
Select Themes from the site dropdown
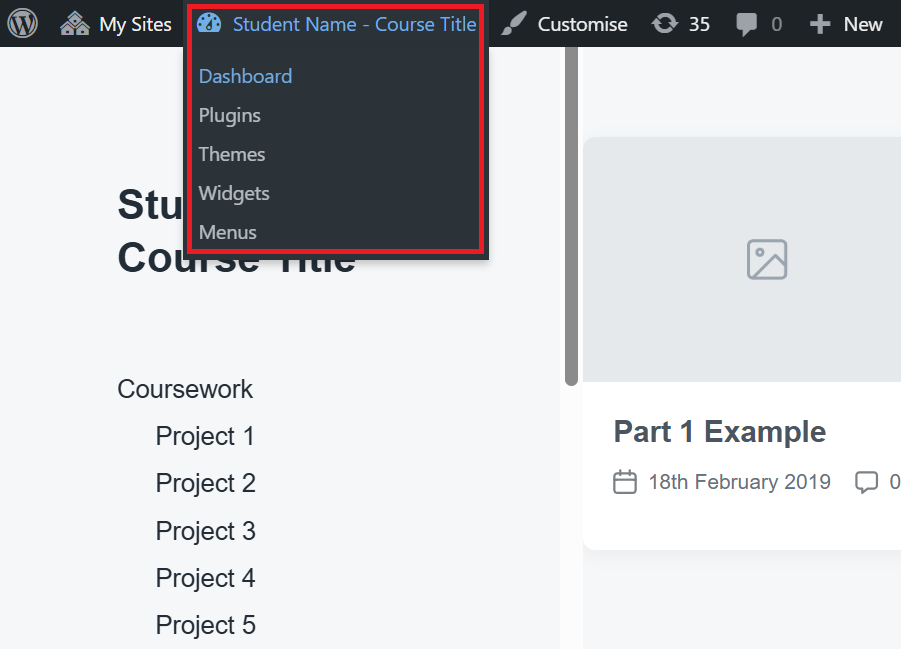(232, 154)
